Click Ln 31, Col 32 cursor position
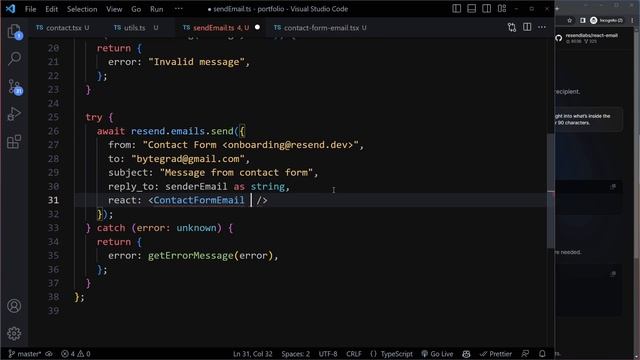Viewport: 640px width, 360px height. coord(252,354)
